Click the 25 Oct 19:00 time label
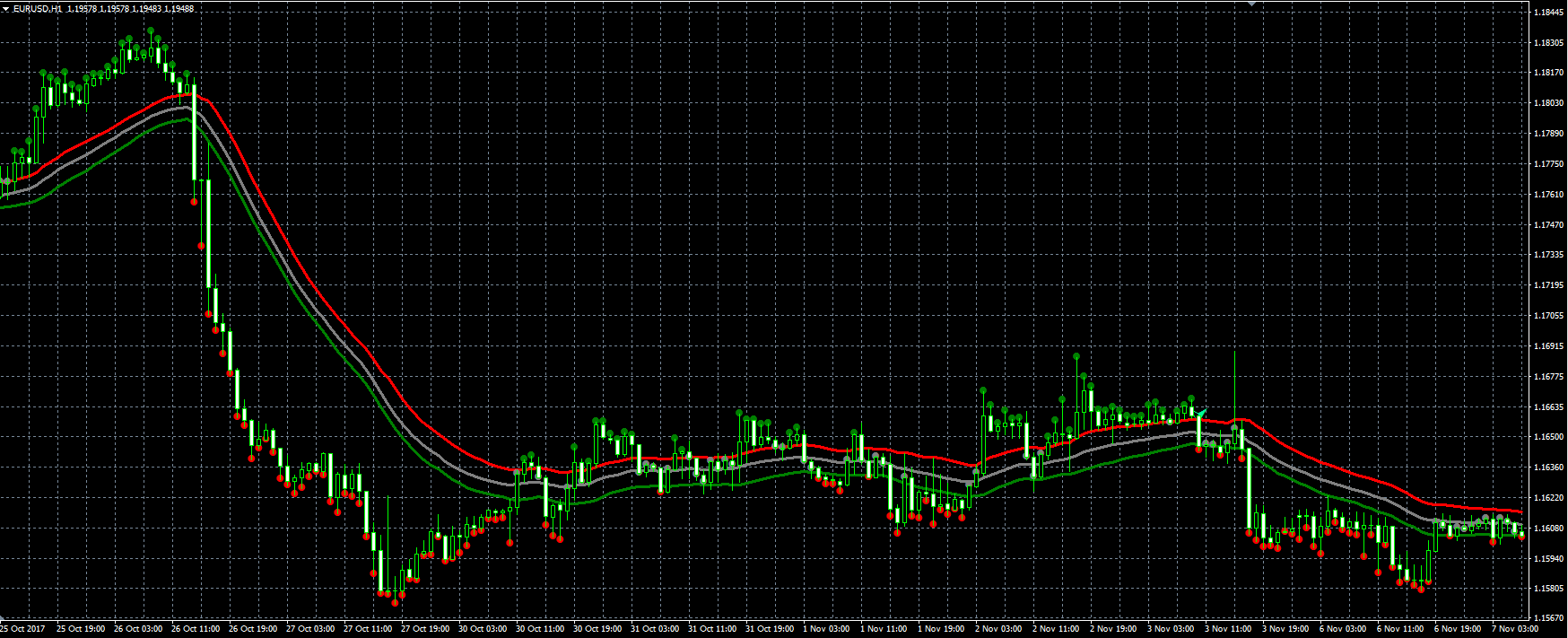This screenshot has width=1568, height=638. [x=81, y=629]
